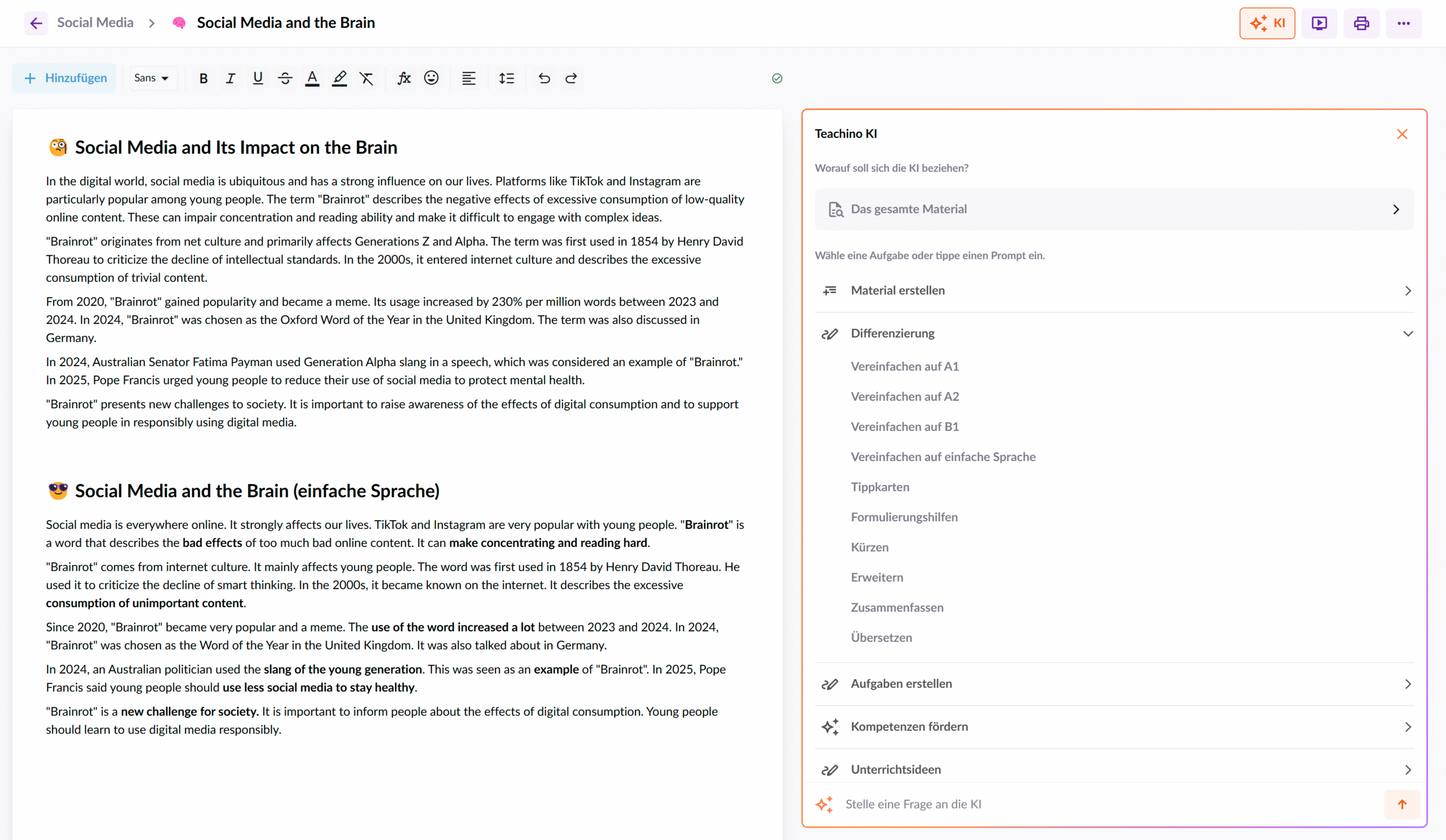The image size is (1446, 840).
Task: Click the Hinzufügen button
Action: [65, 79]
